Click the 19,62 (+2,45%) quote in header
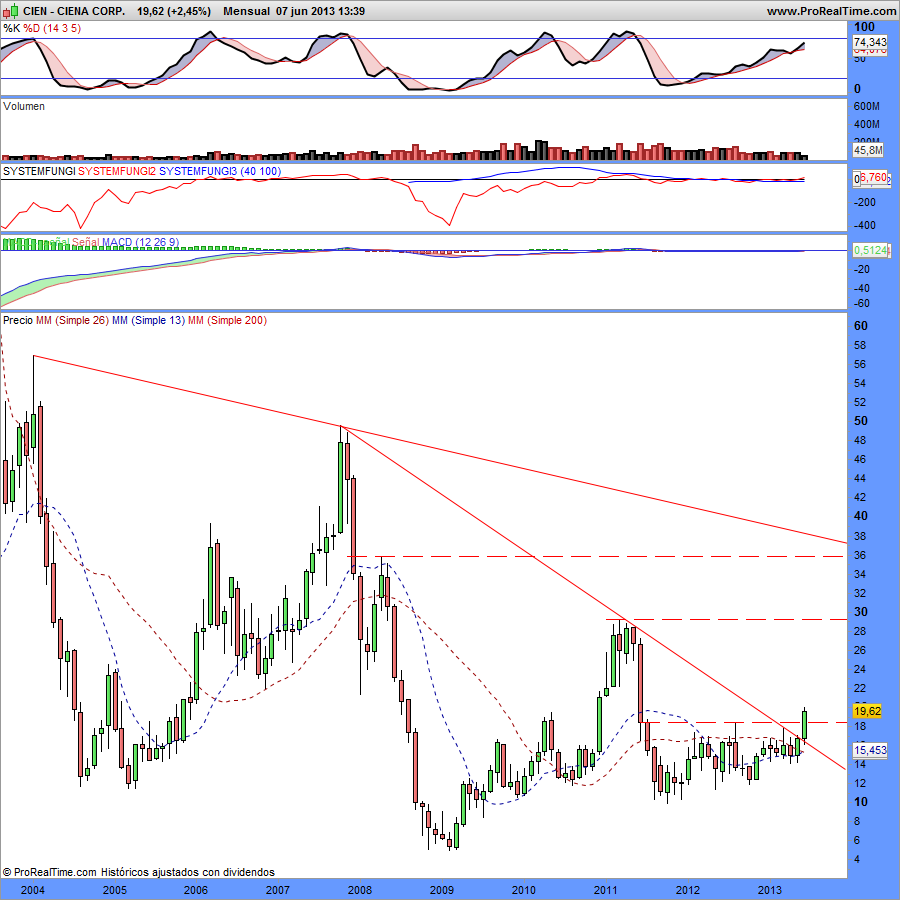900x900 pixels. tap(174, 11)
